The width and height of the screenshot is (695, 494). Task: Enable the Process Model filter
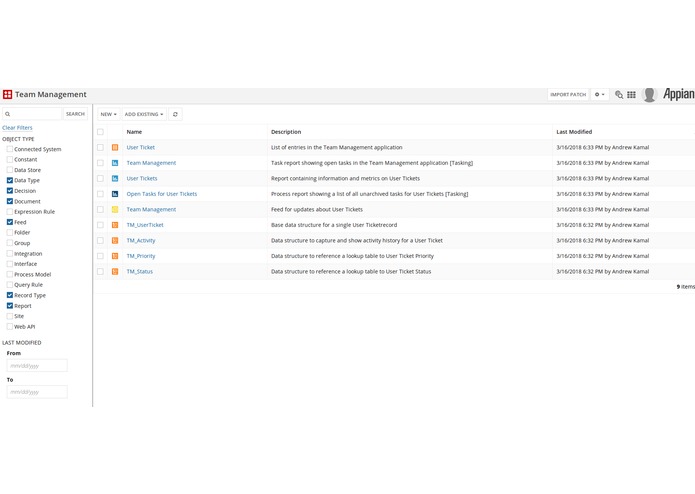(10, 274)
